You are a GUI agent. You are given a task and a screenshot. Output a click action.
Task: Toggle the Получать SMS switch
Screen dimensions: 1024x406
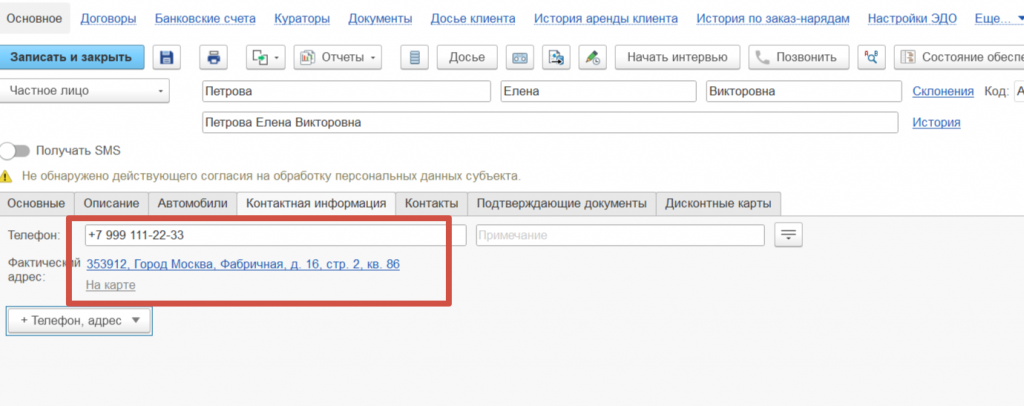tap(16, 151)
